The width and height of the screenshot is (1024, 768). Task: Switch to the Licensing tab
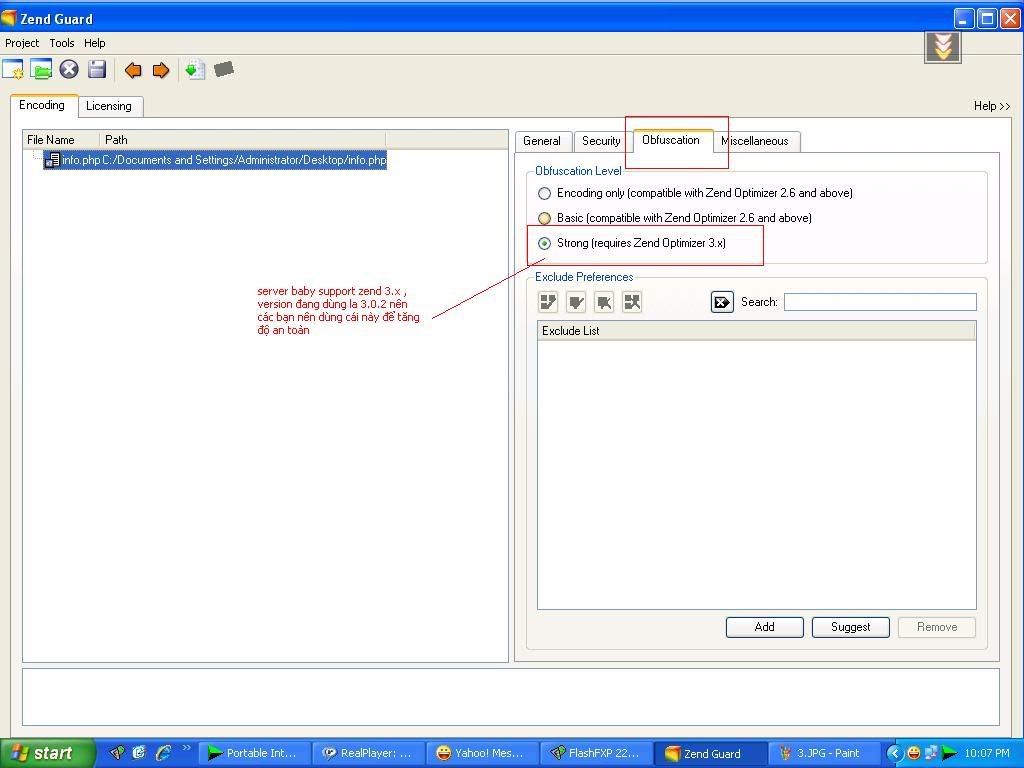click(109, 106)
